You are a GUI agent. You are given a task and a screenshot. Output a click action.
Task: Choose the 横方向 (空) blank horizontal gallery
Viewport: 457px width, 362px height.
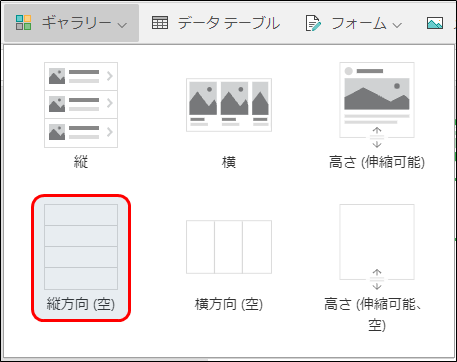coord(229,247)
